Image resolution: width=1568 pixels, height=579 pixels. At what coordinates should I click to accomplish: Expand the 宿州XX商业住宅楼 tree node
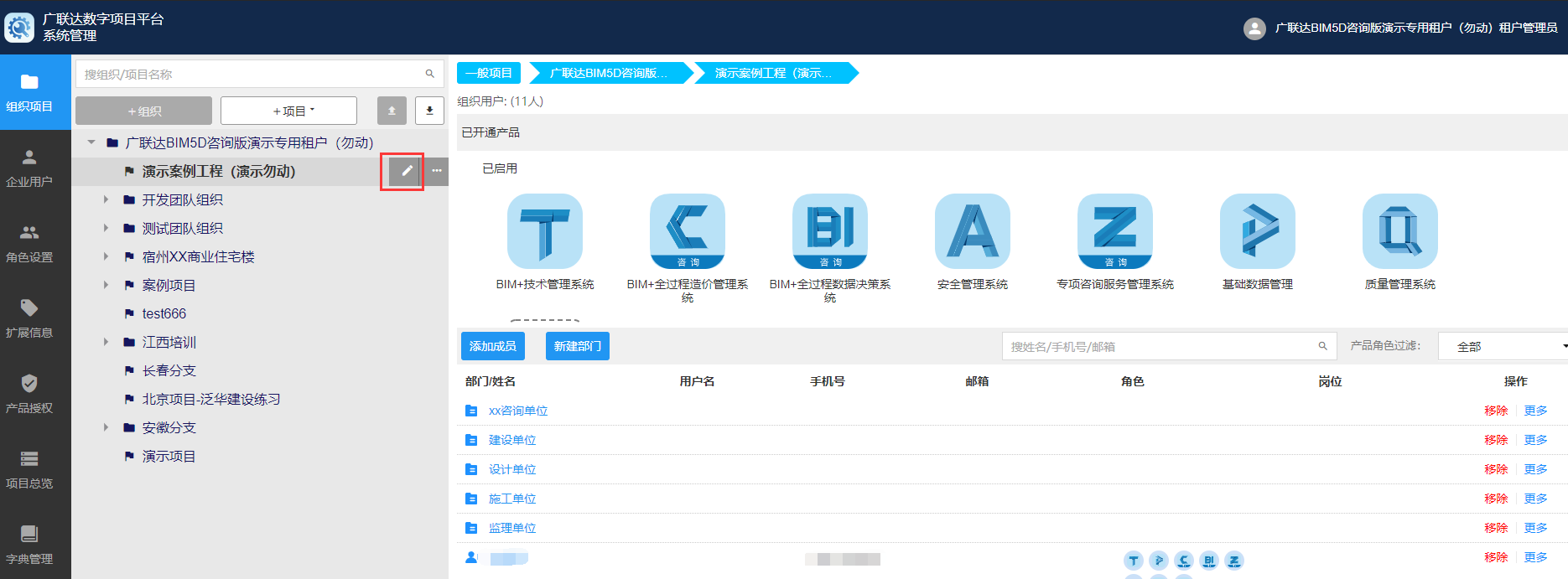pos(106,256)
